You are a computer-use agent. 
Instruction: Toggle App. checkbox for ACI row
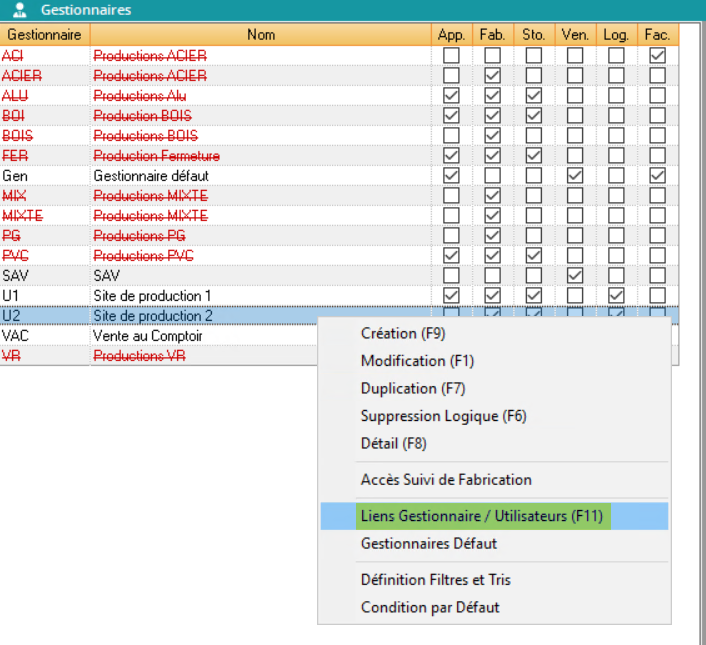click(x=451, y=56)
